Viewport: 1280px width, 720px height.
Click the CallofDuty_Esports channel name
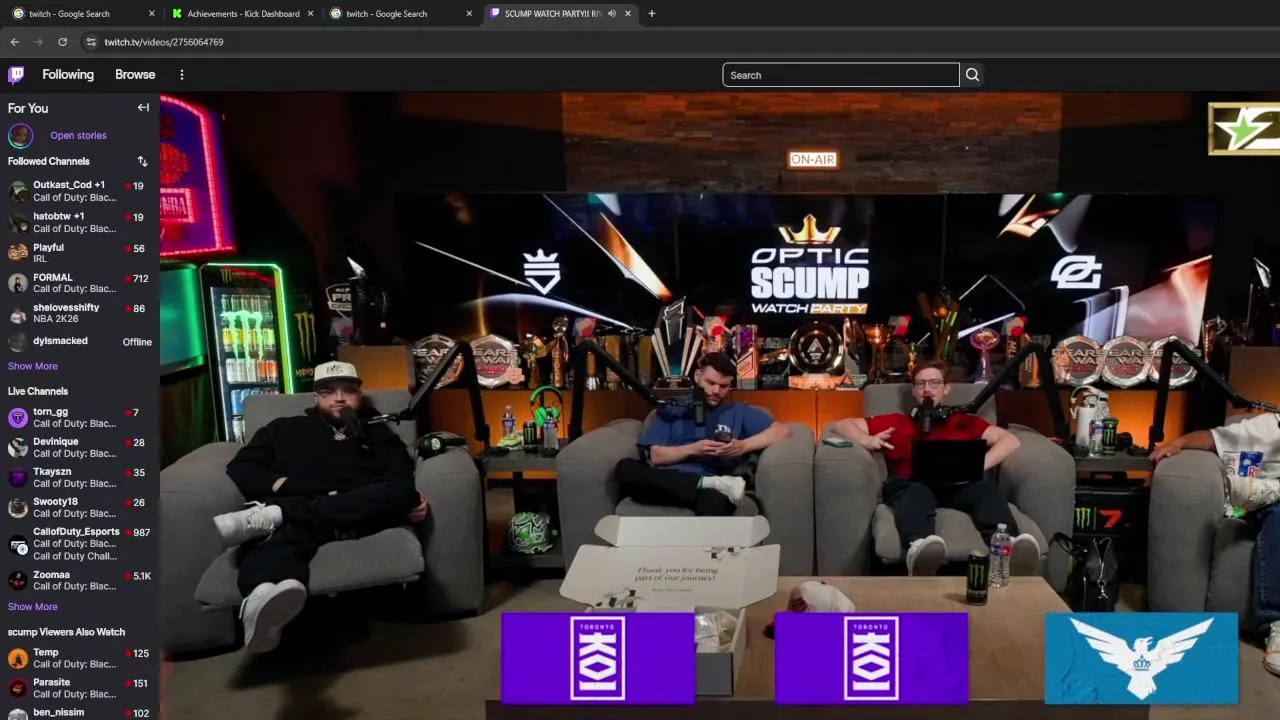(76, 532)
